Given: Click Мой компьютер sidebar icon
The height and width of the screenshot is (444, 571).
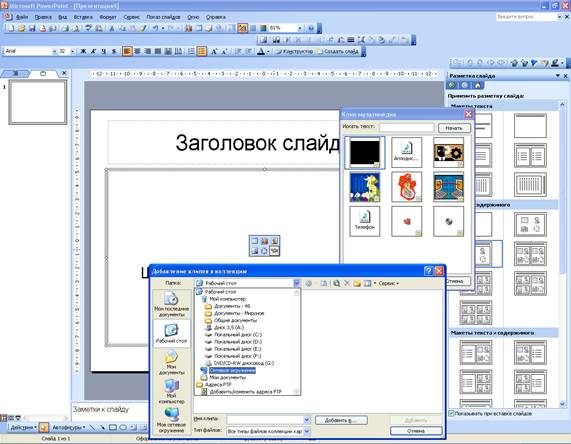Looking at the screenshot, I should [172, 391].
